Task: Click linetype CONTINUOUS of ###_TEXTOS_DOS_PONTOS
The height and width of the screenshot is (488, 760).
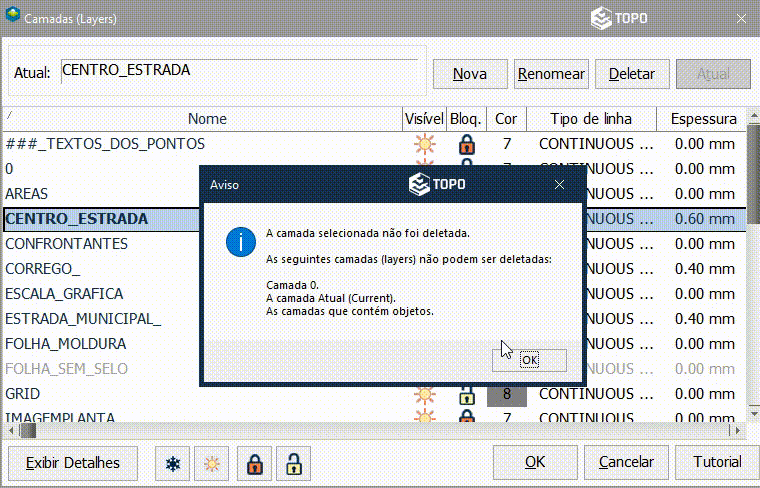Action: click(596, 144)
